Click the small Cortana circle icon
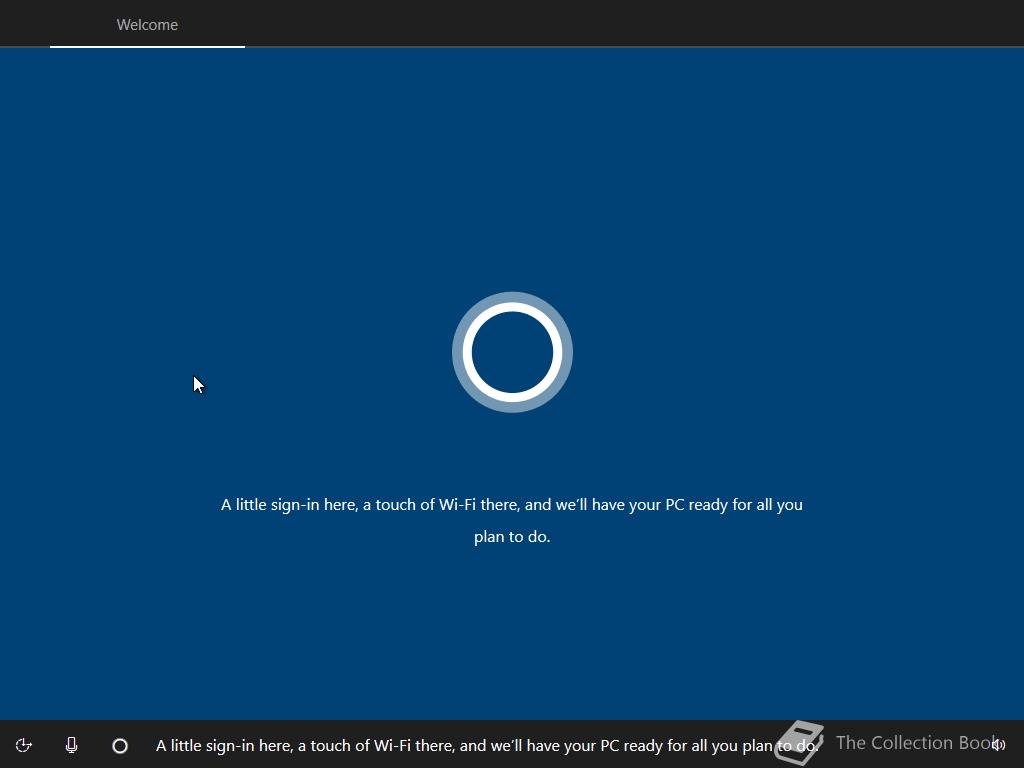Image resolution: width=1024 pixels, height=768 pixels. pos(120,746)
